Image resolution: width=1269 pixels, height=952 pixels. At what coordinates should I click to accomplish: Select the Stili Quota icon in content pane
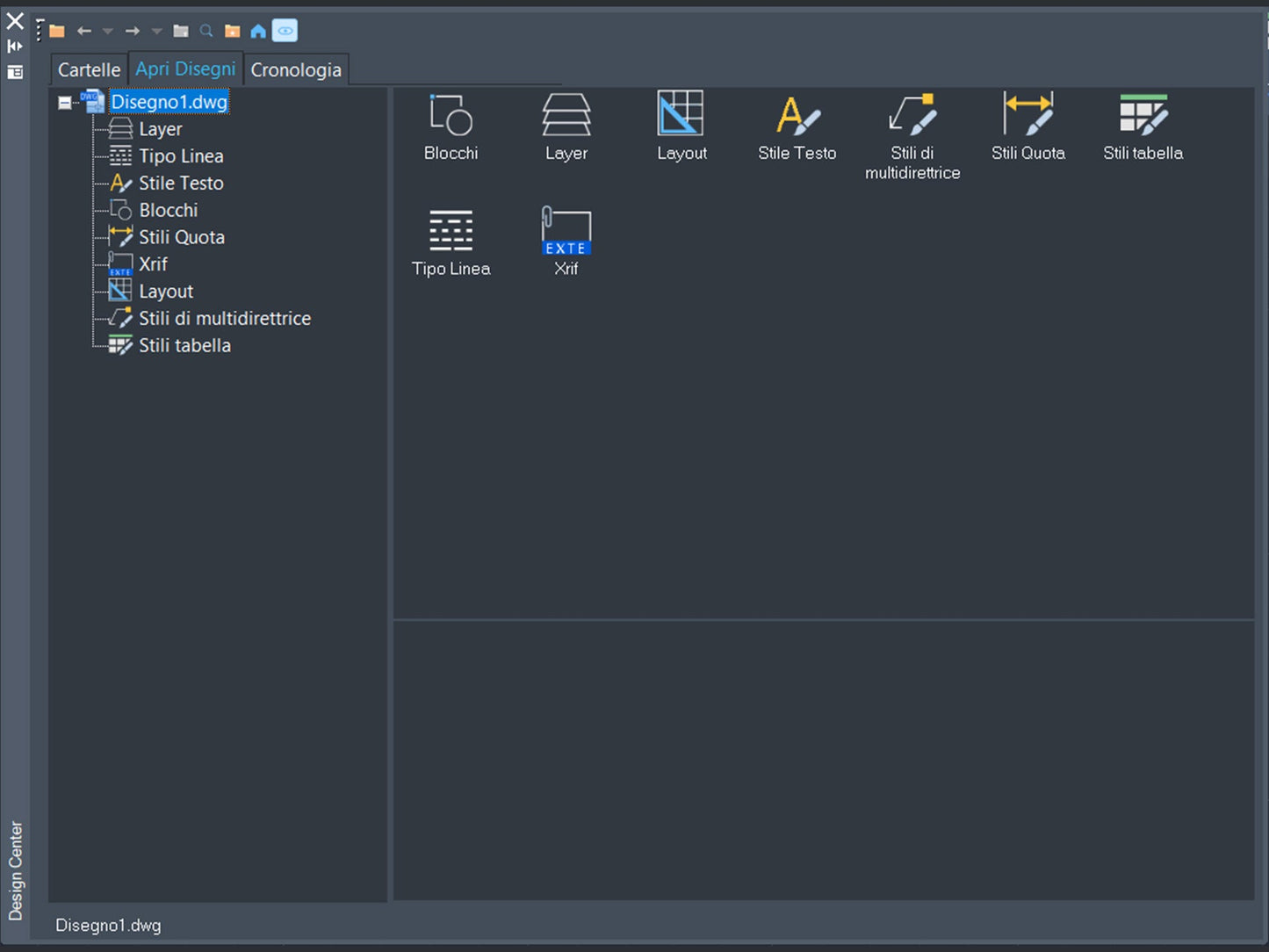(x=1027, y=127)
